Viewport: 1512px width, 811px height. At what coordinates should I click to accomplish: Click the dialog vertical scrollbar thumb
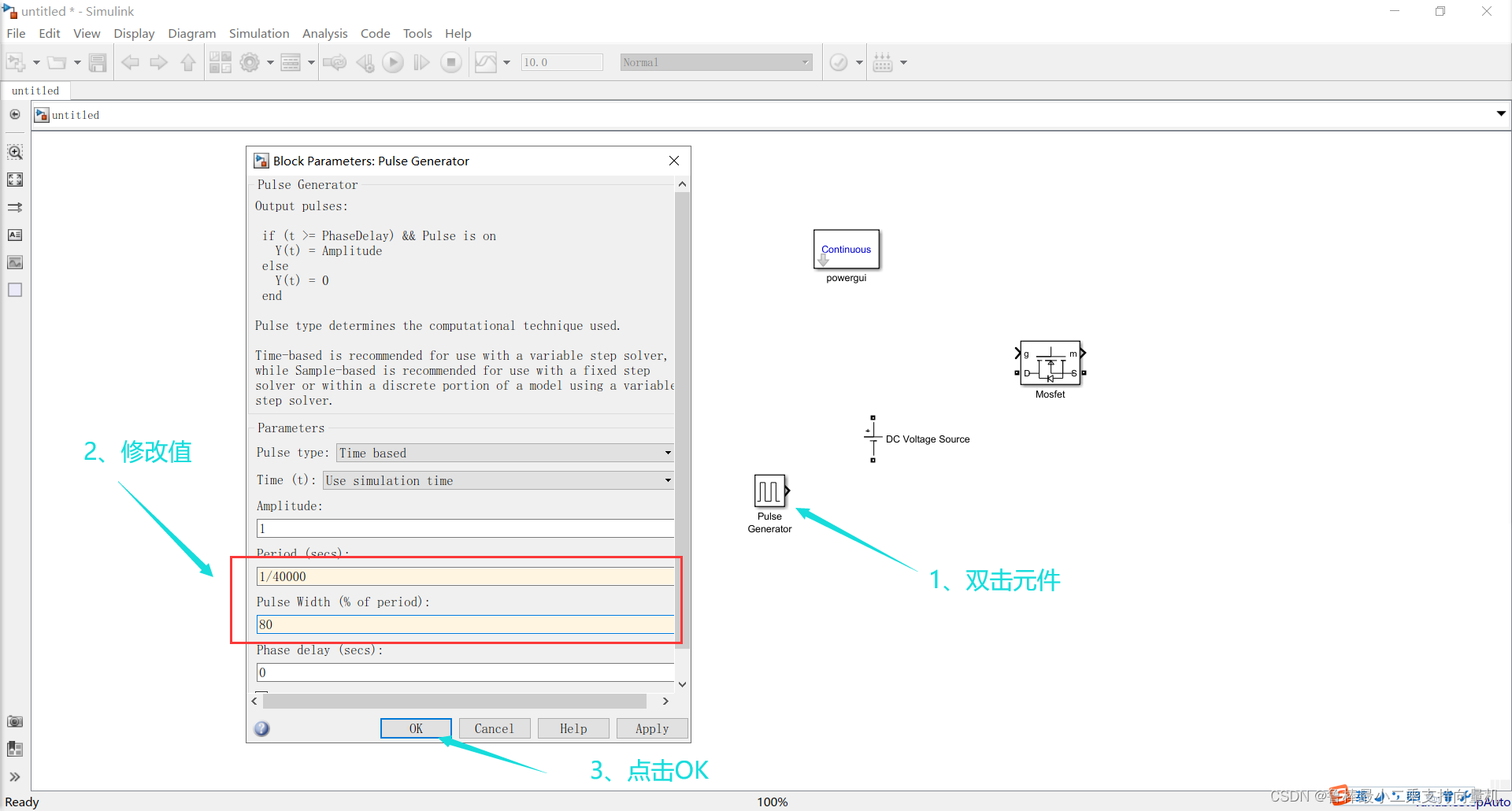click(x=682, y=420)
